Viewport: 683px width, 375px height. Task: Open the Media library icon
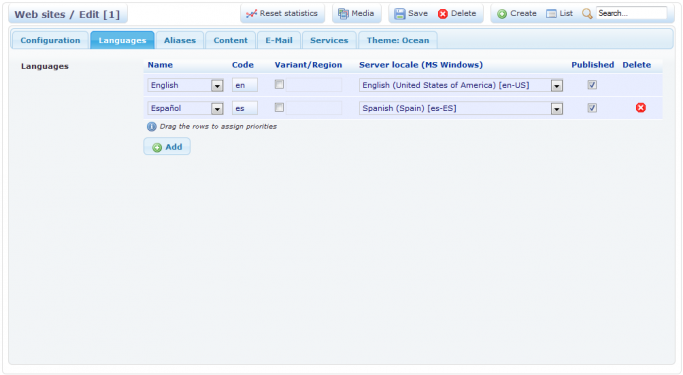coord(343,14)
